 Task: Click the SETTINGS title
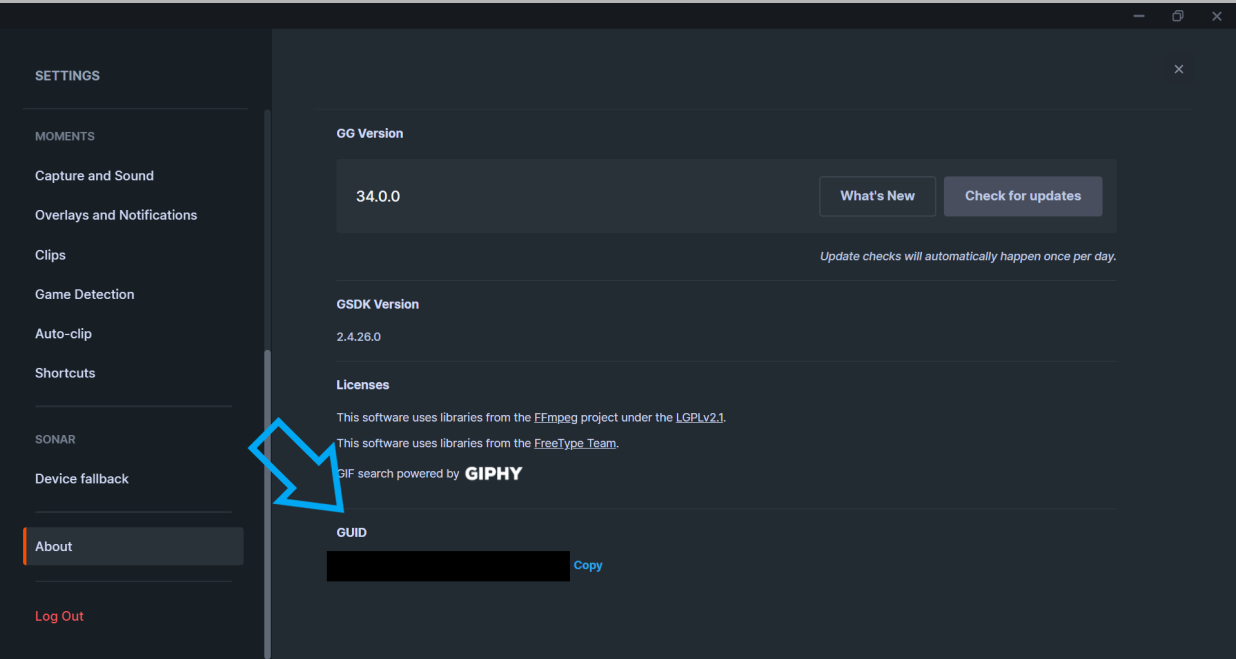(67, 76)
